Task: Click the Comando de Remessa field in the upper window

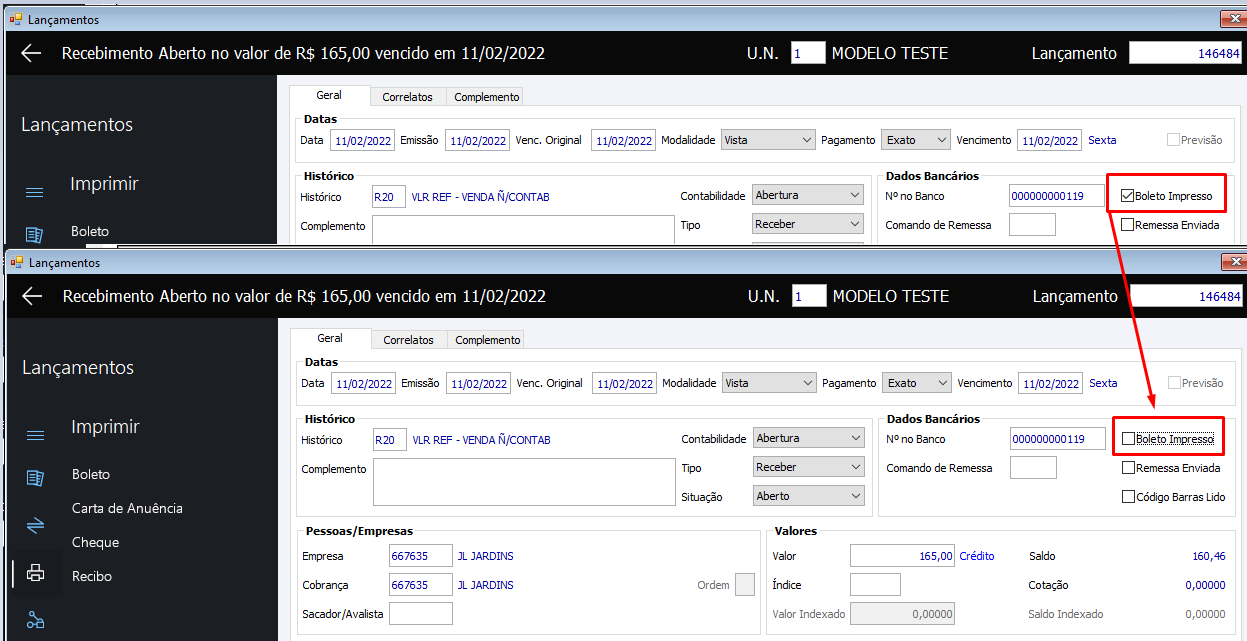Action: [x=1032, y=225]
